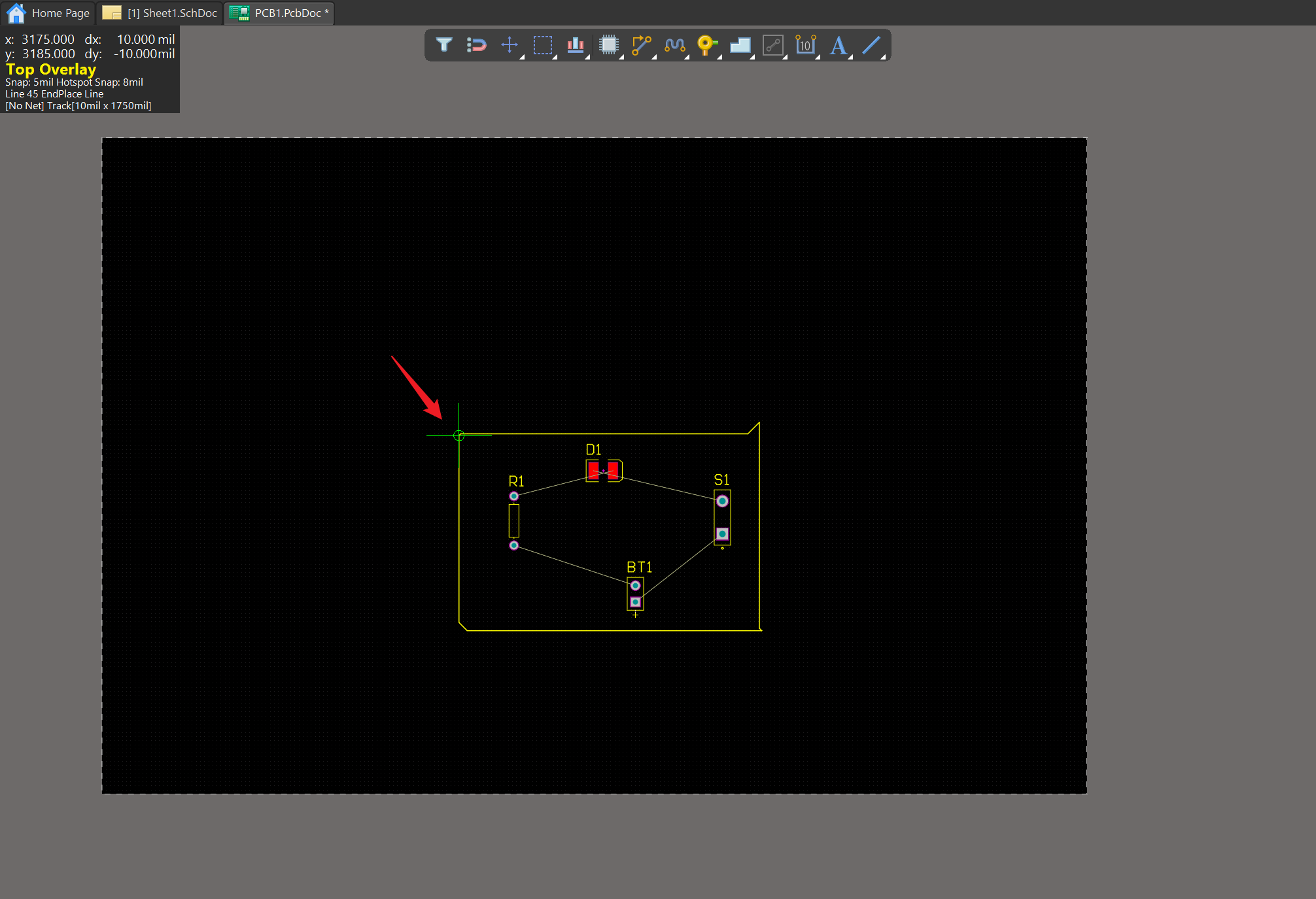This screenshot has height=899, width=1316.
Task: Open the snap options magnet icon
Action: click(477, 45)
